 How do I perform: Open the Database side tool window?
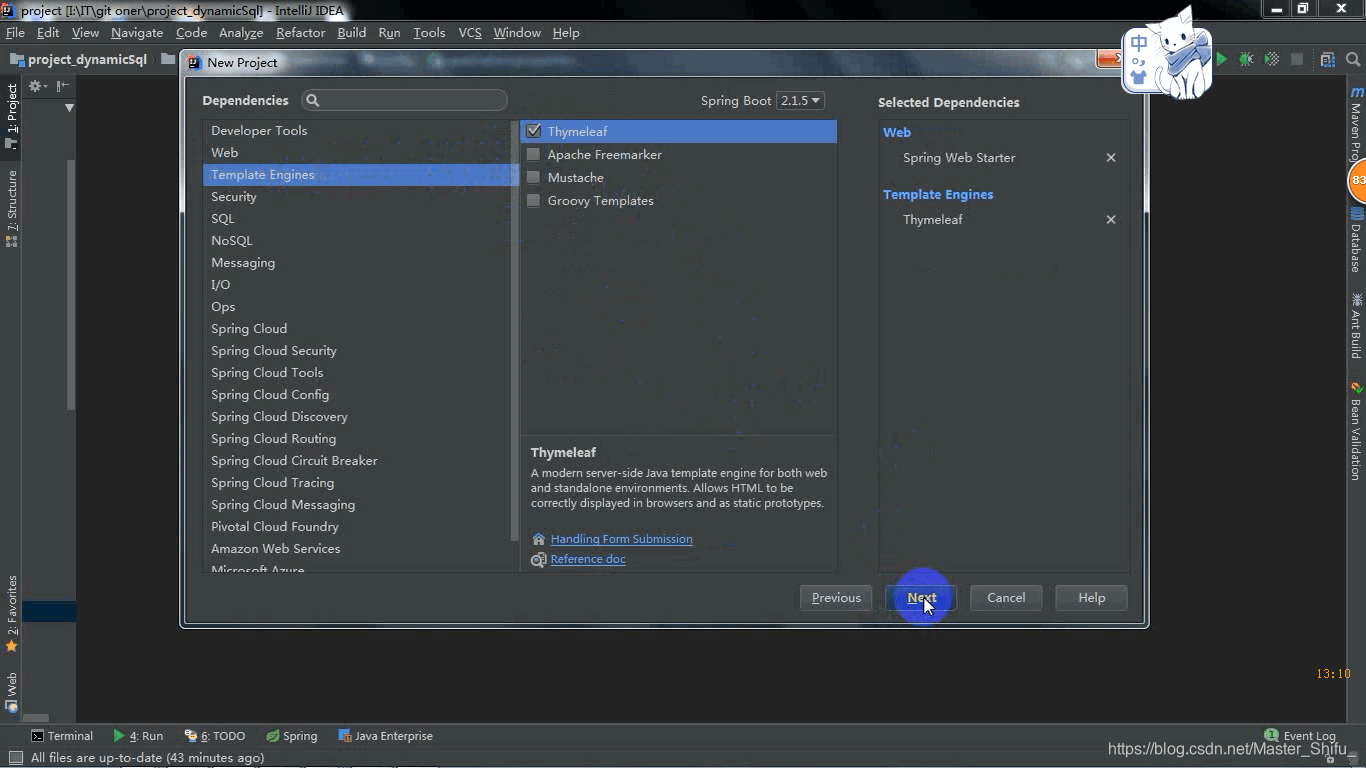click(1357, 240)
